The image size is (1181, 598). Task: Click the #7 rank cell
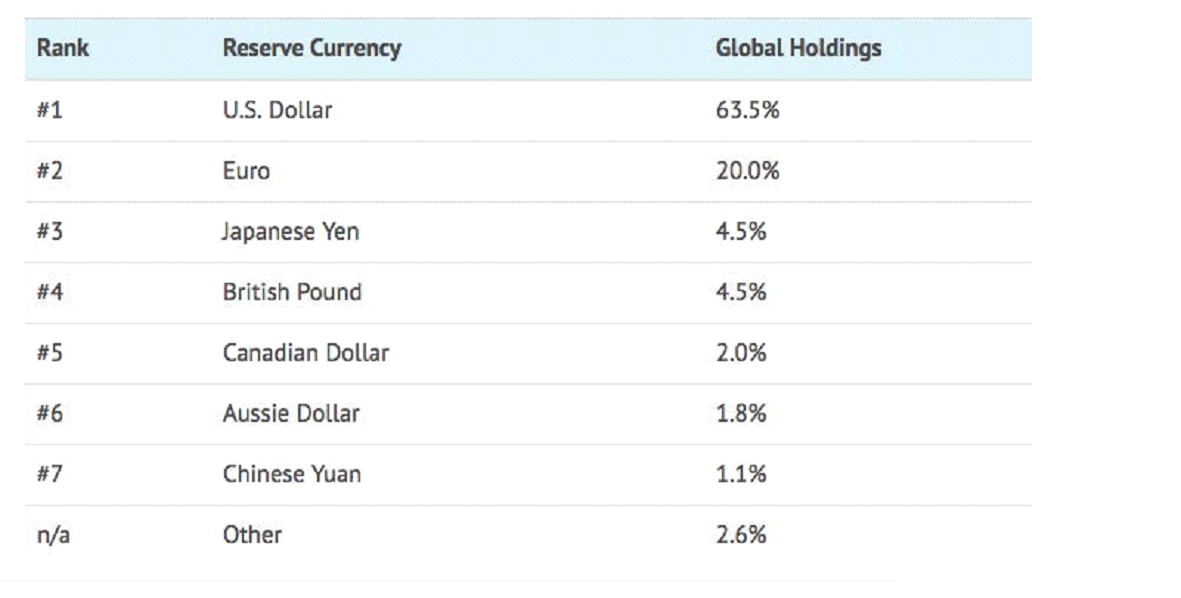50,474
